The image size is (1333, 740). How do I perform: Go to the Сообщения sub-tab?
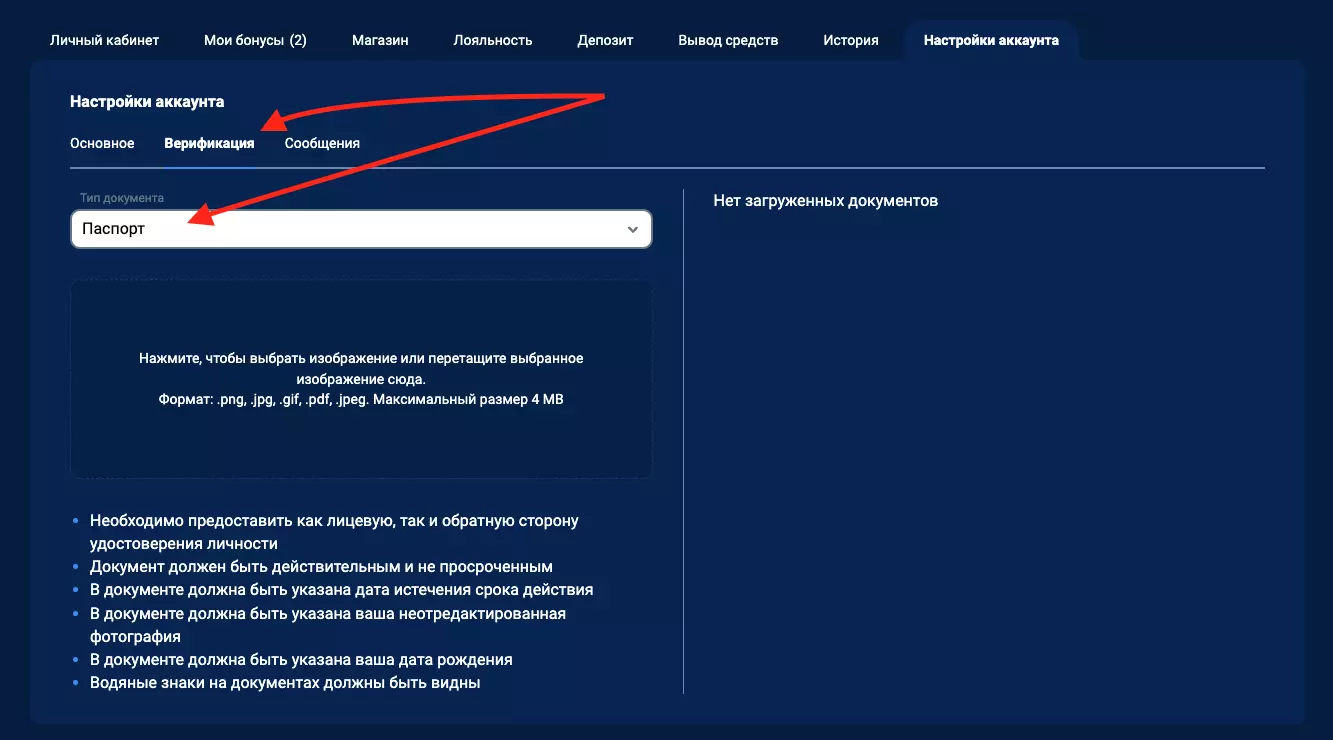click(x=321, y=143)
